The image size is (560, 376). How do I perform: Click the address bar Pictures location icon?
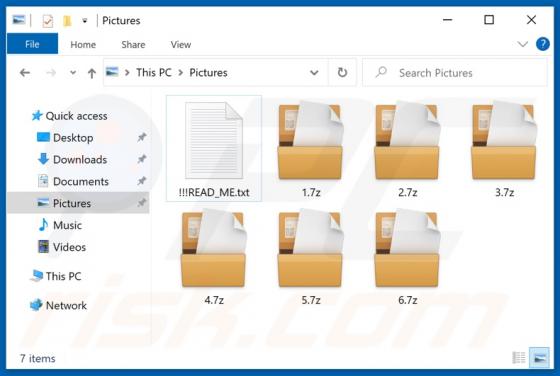point(112,72)
